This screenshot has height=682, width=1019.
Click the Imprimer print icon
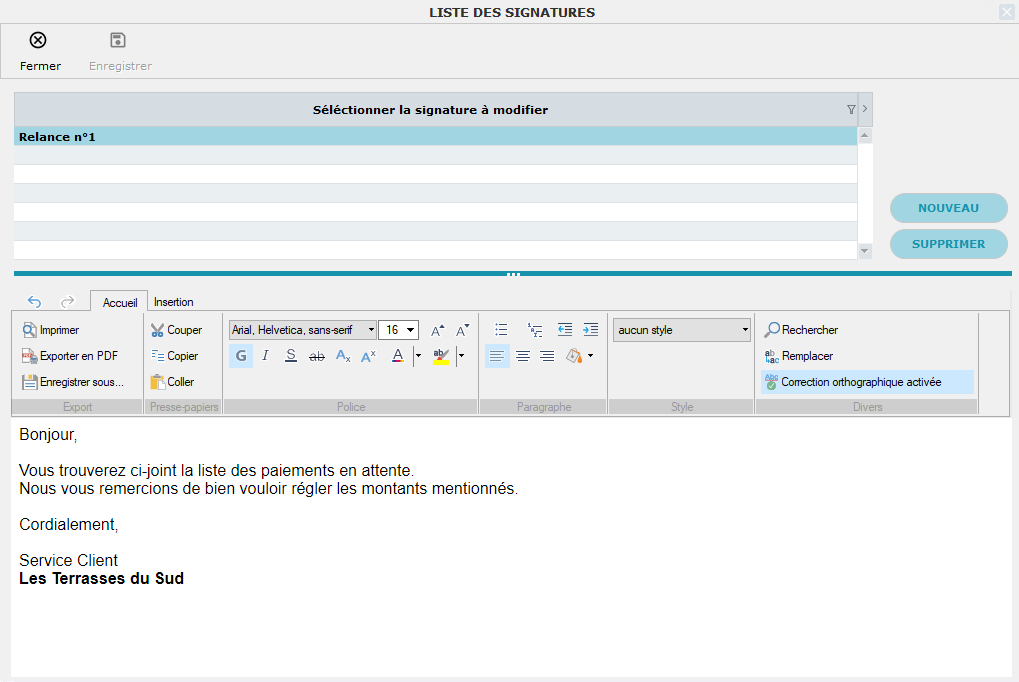pos(30,330)
